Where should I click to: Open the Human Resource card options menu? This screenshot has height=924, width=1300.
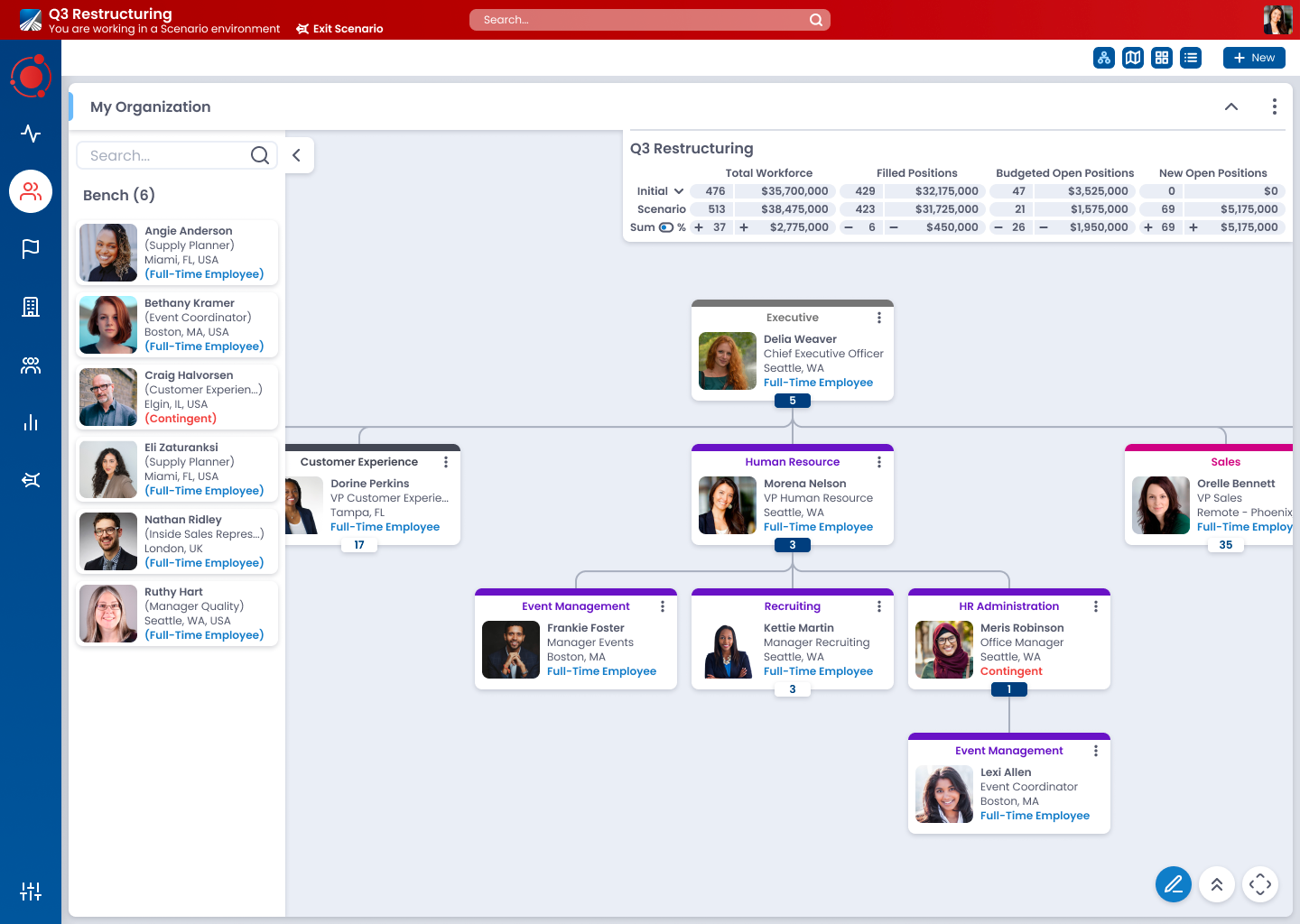(878, 462)
